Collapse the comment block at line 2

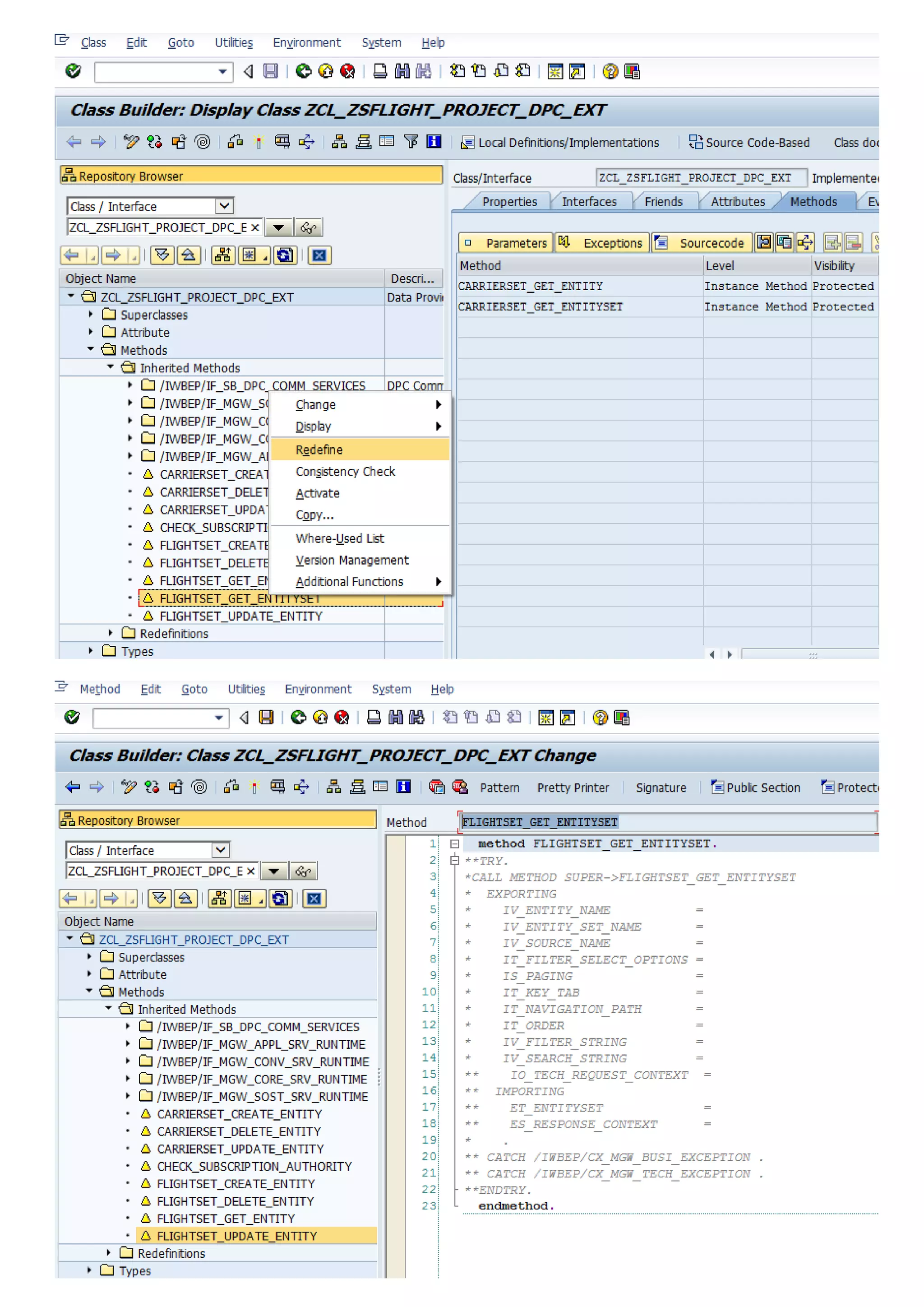click(455, 860)
